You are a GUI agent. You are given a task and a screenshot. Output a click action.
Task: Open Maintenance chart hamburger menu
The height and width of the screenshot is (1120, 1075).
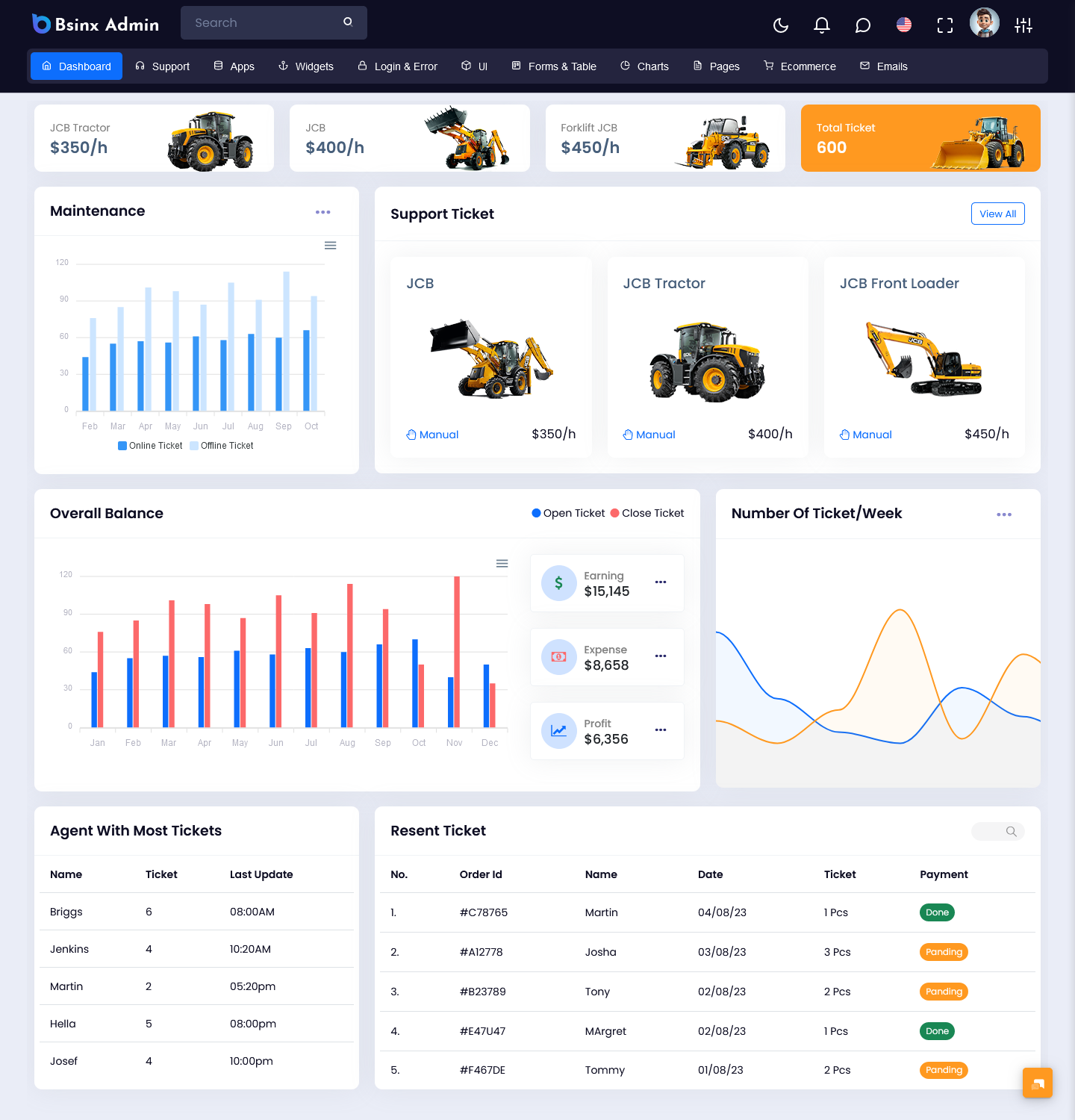pyautogui.click(x=330, y=246)
